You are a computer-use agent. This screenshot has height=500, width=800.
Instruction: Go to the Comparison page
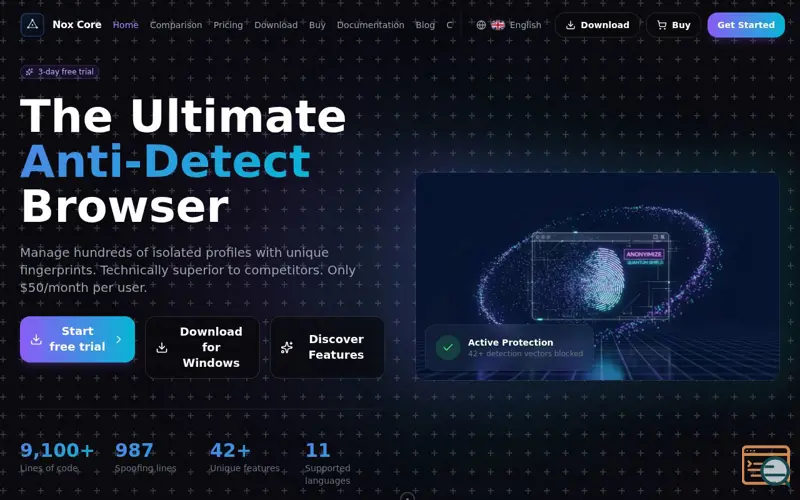(176, 25)
